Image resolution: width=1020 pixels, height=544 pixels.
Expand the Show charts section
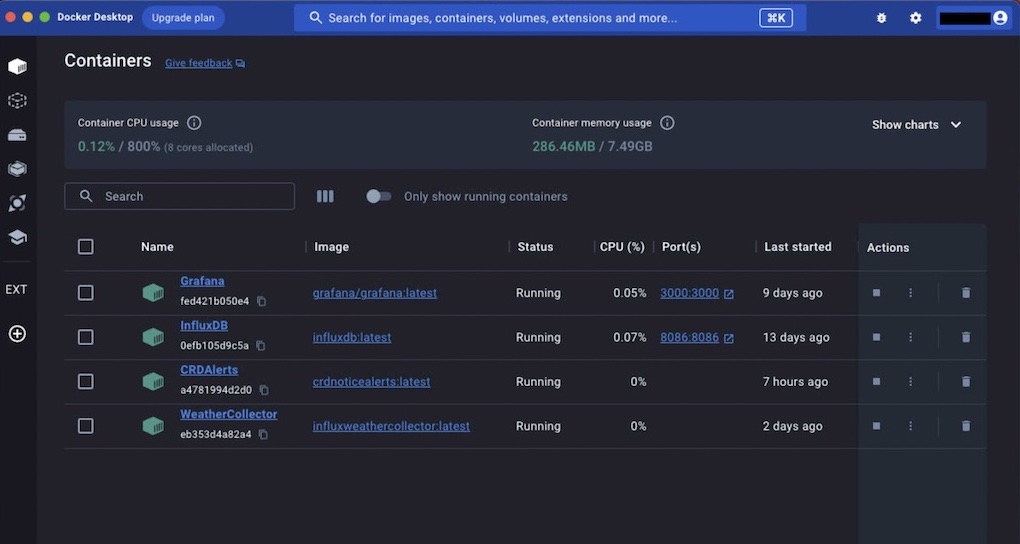(917, 125)
